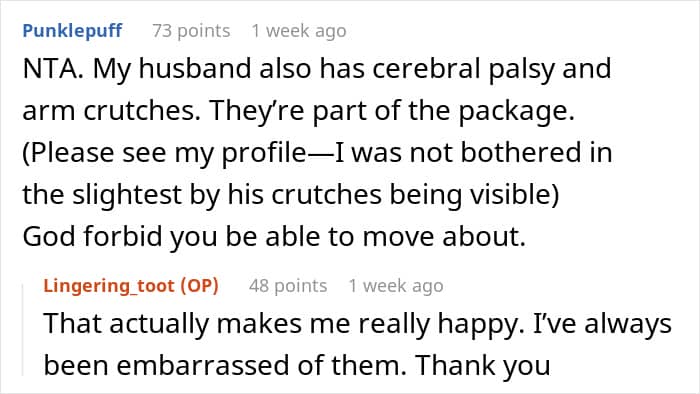The width and height of the screenshot is (700, 394).
Task: Click the text '(Please see my profile'
Action: coord(164,153)
